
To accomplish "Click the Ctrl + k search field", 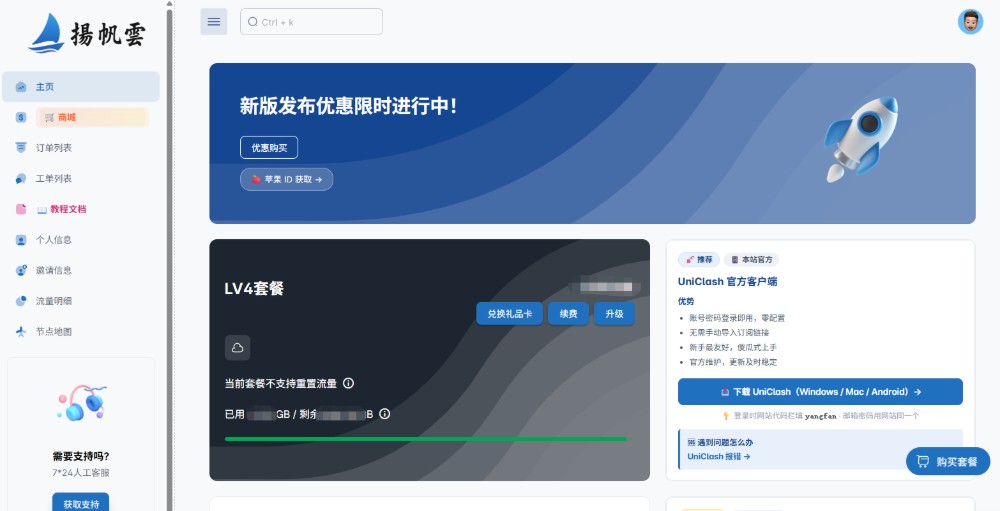I will point(311,22).
